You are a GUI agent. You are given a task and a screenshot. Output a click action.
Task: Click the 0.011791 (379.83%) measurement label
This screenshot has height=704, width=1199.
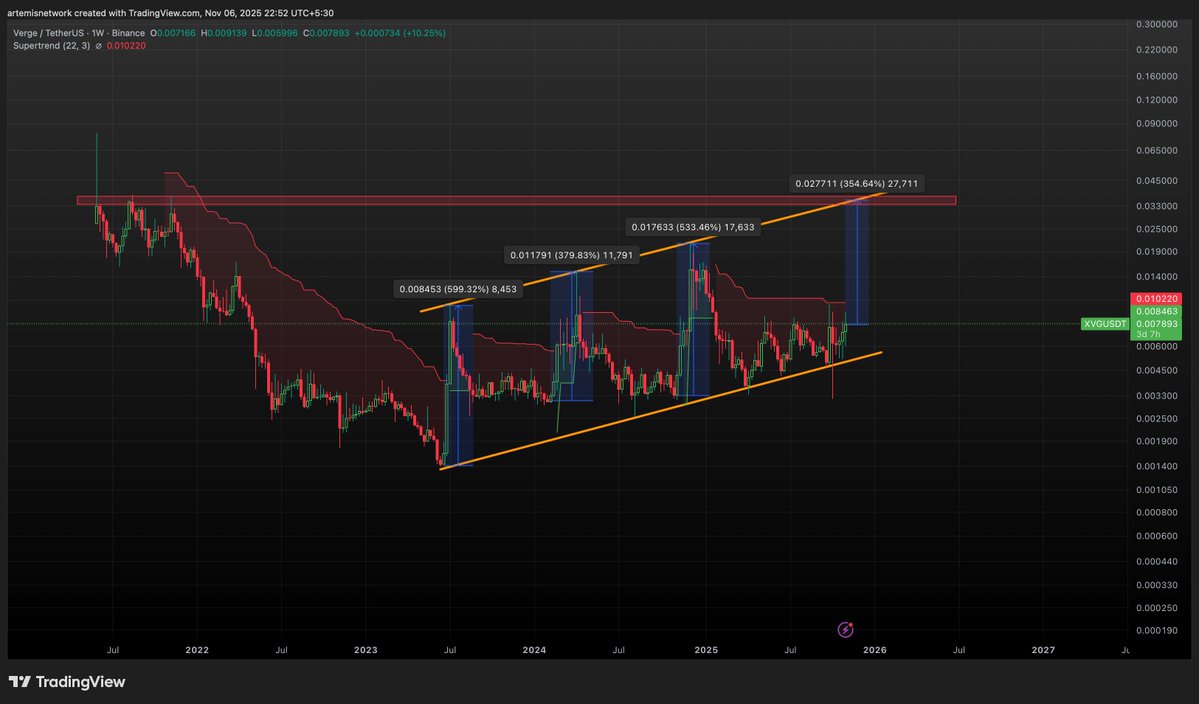click(570, 255)
